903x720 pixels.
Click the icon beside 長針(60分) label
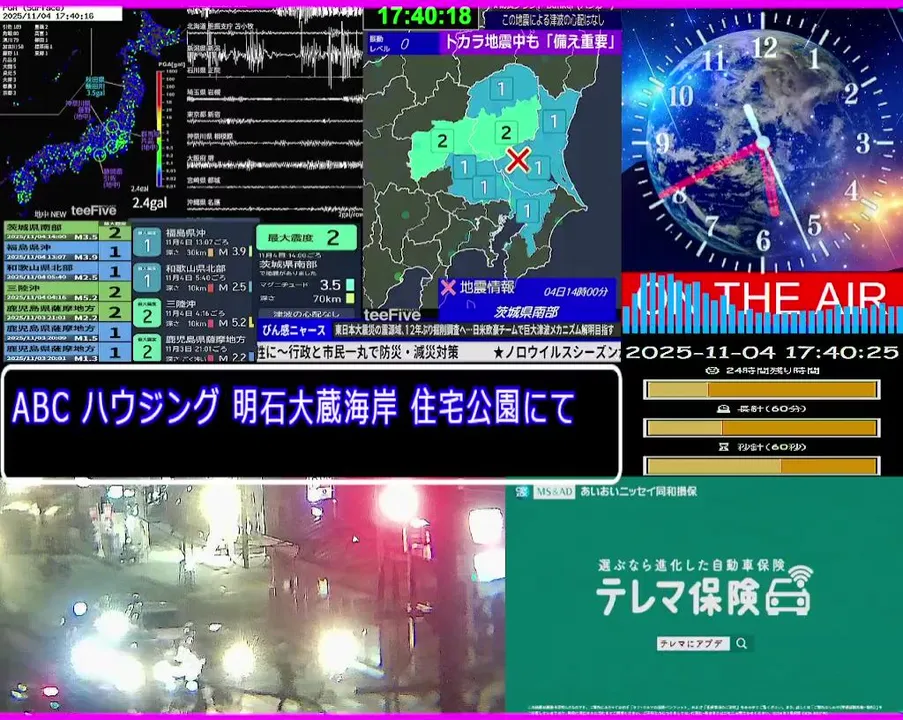click(723, 409)
